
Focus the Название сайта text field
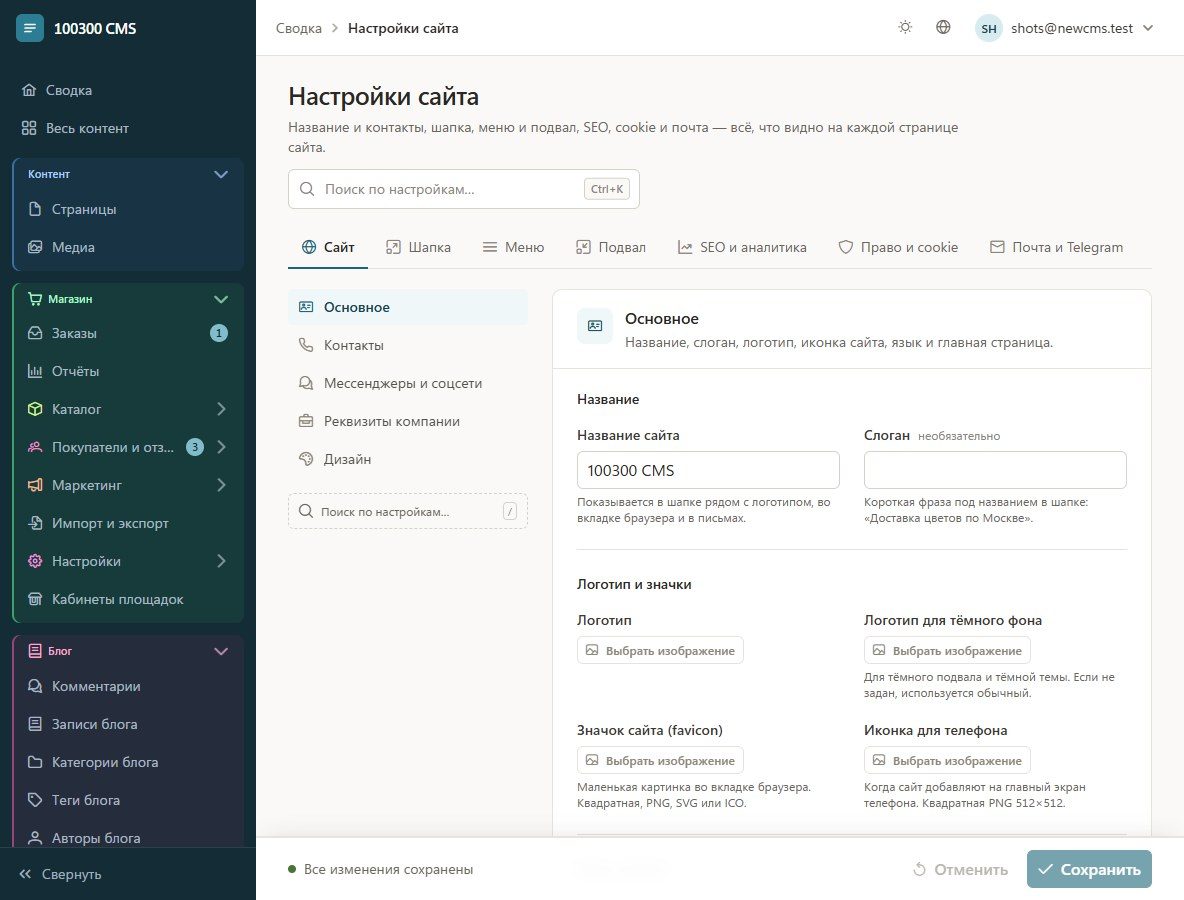click(x=708, y=470)
